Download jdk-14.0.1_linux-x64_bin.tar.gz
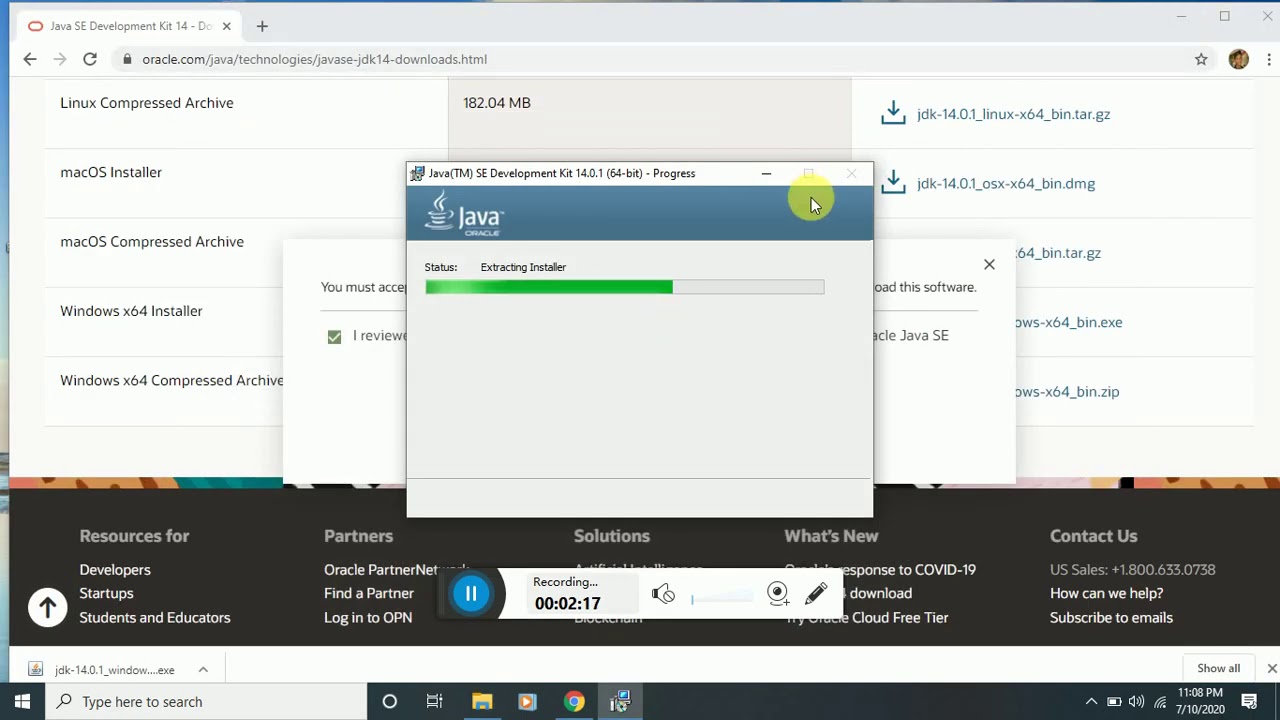 (x=1013, y=114)
